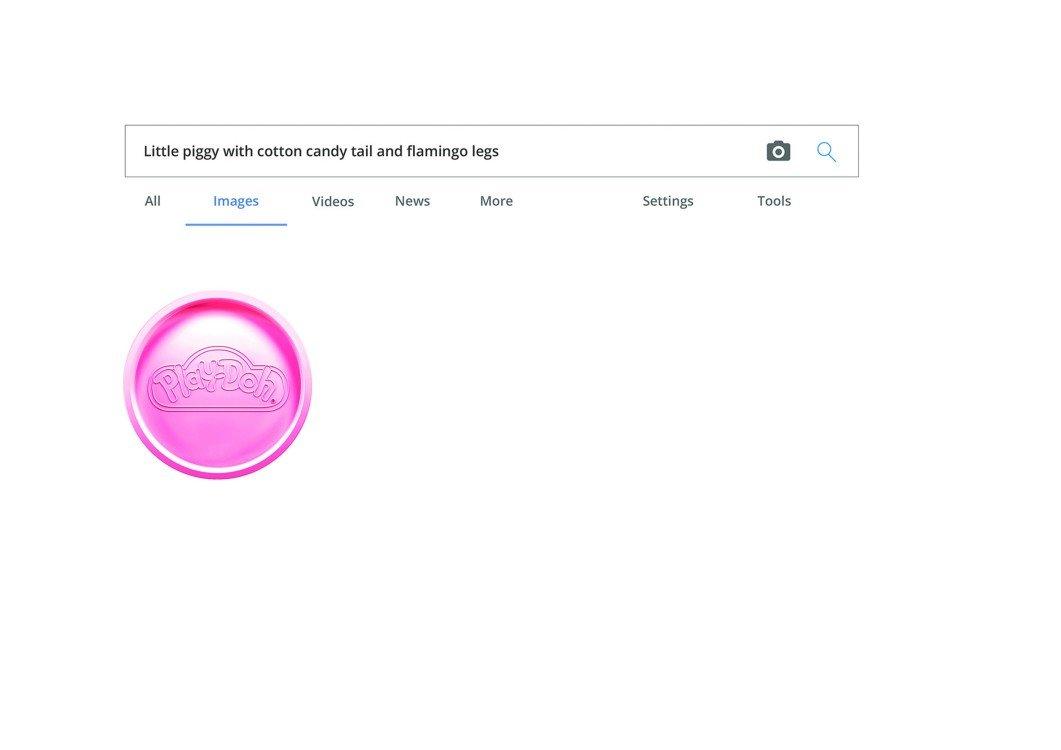Click the blue magnifying glass search icon
Screen dimensions: 1061x750
click(826, 151)
